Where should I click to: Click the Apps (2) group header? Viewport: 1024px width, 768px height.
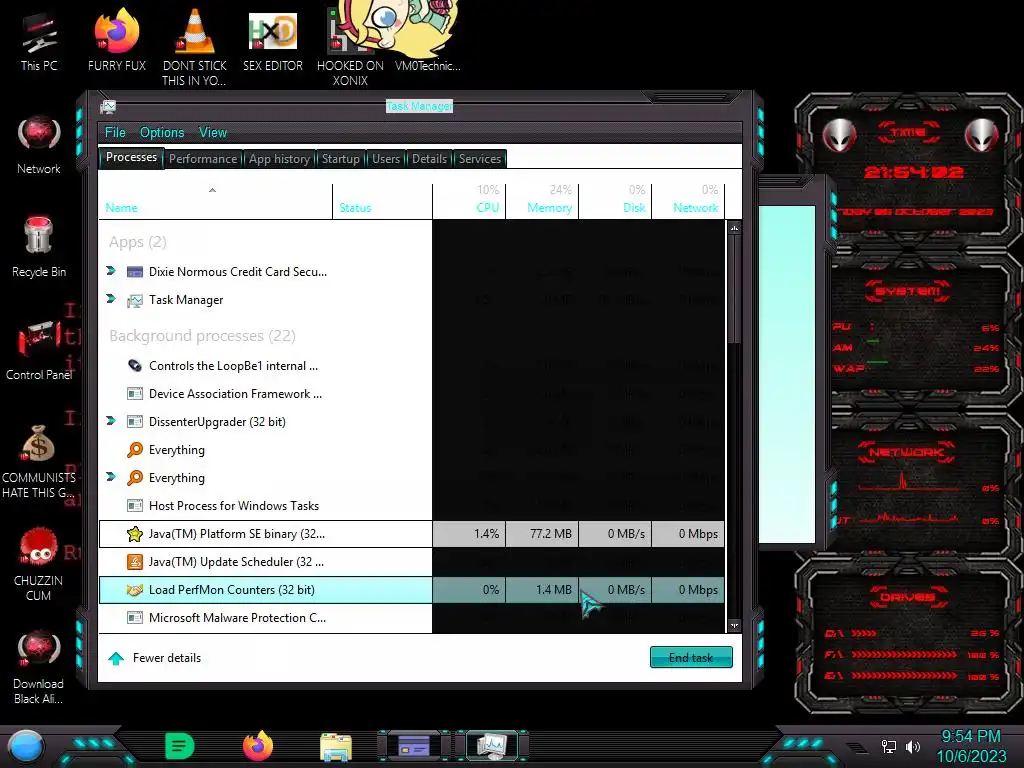[138, 242]
